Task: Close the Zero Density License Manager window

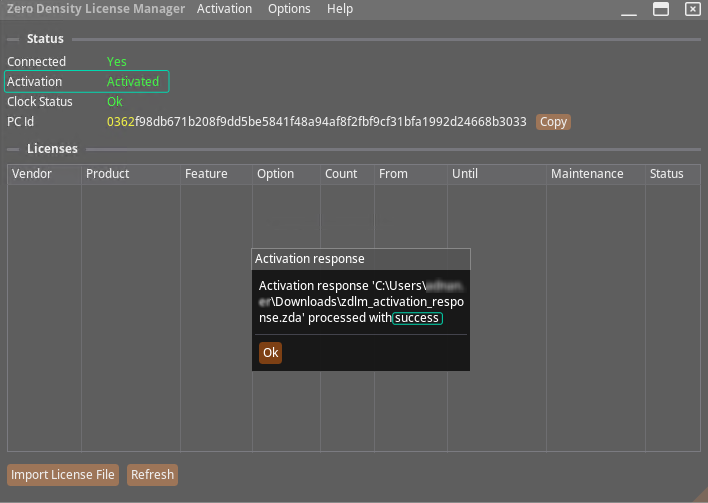Action: click(x=692, y=9)
